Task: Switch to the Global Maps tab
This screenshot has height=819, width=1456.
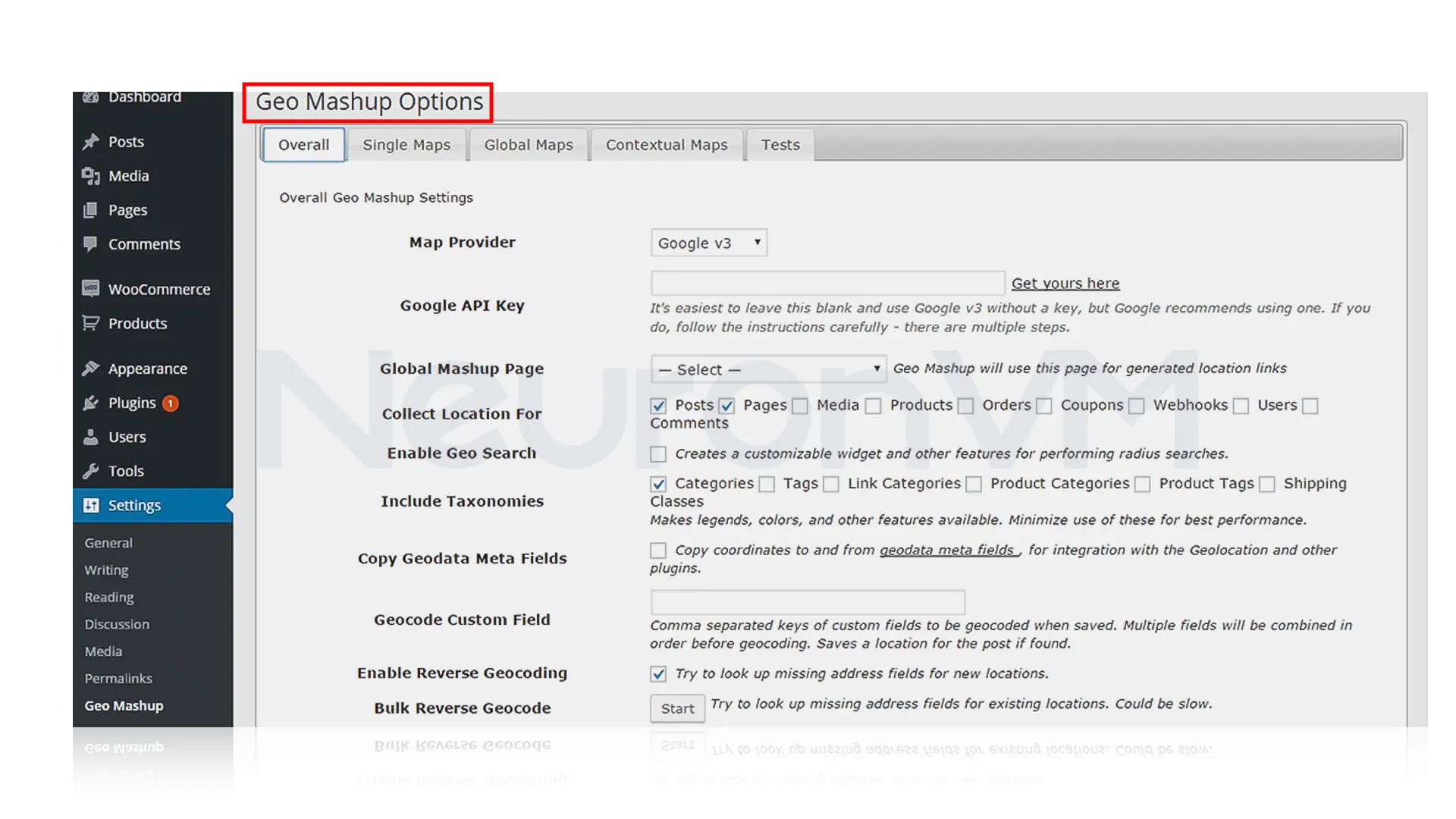Action: tap(529, 145)
